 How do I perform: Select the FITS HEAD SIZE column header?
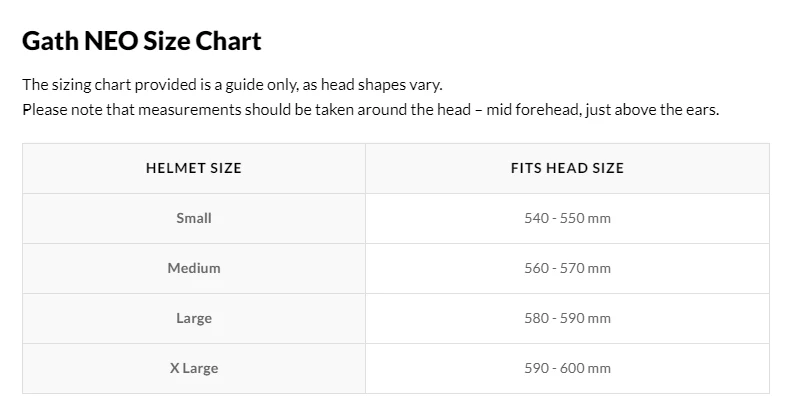coord(567,168)
